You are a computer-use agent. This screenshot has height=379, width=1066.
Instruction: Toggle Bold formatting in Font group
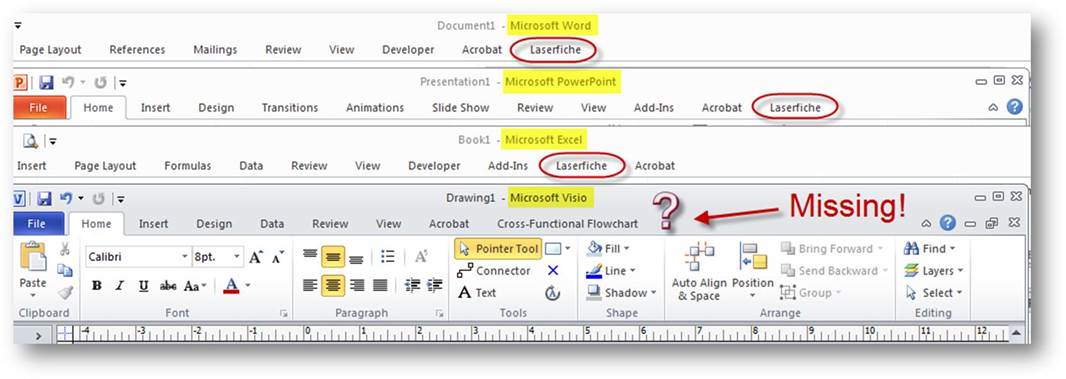coord(97,286)
